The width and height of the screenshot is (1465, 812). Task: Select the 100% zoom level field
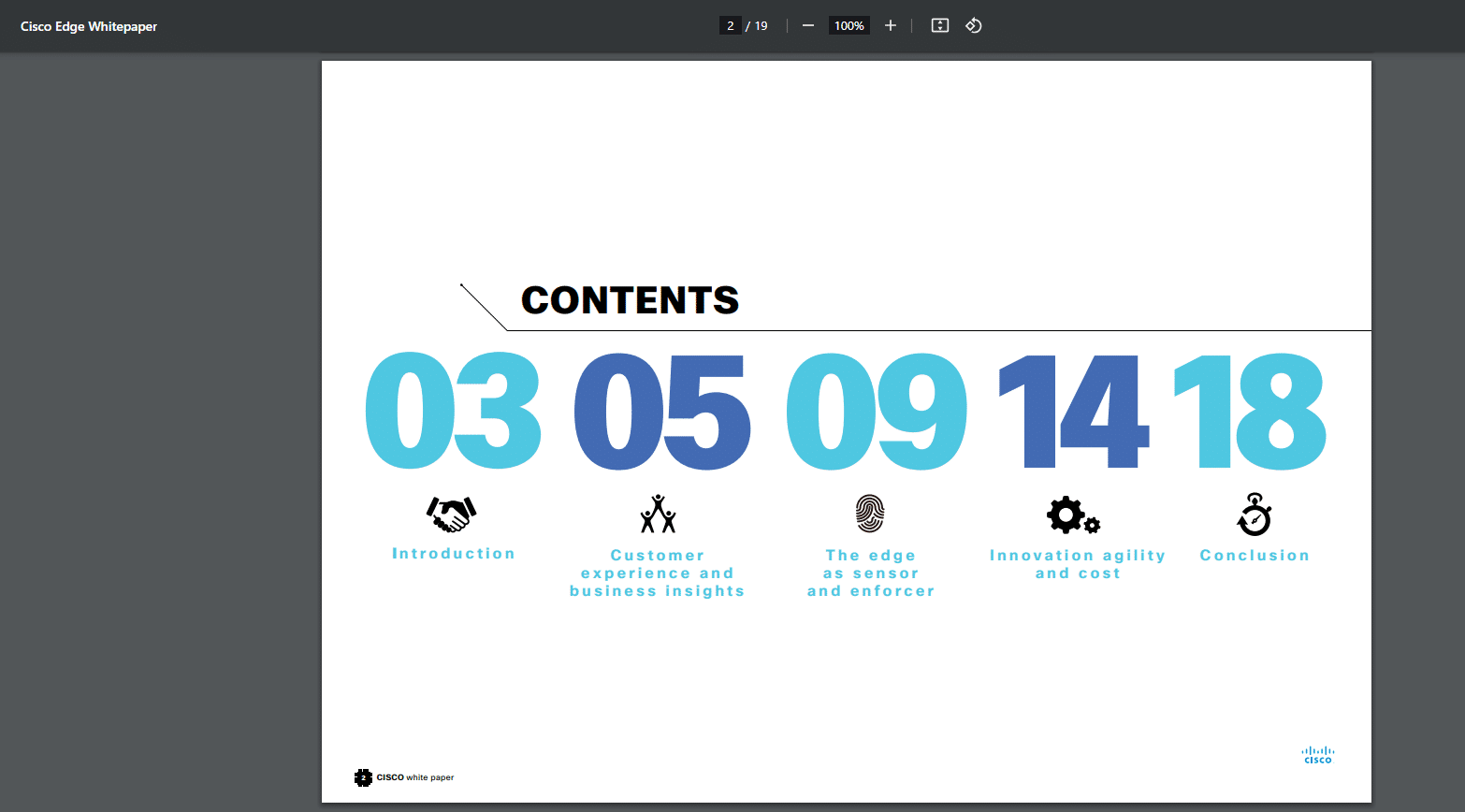coord(849,26)
